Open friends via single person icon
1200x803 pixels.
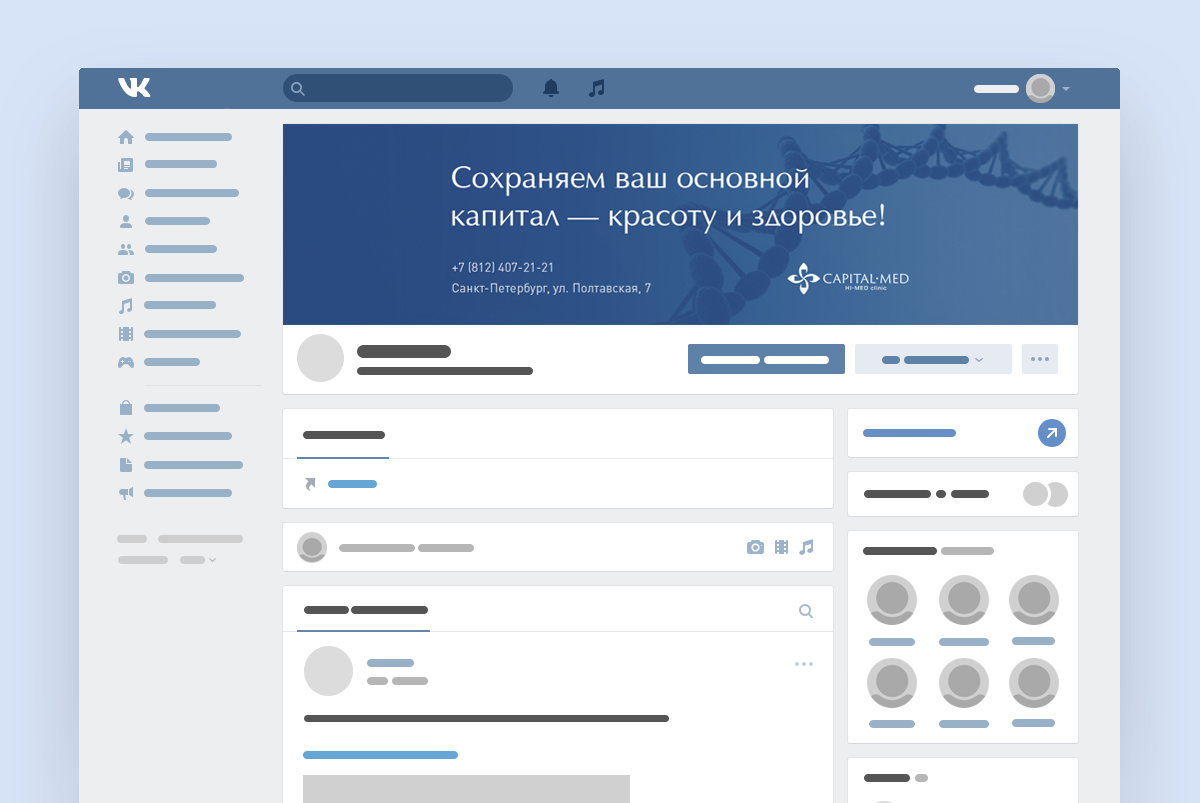point(126,221)
